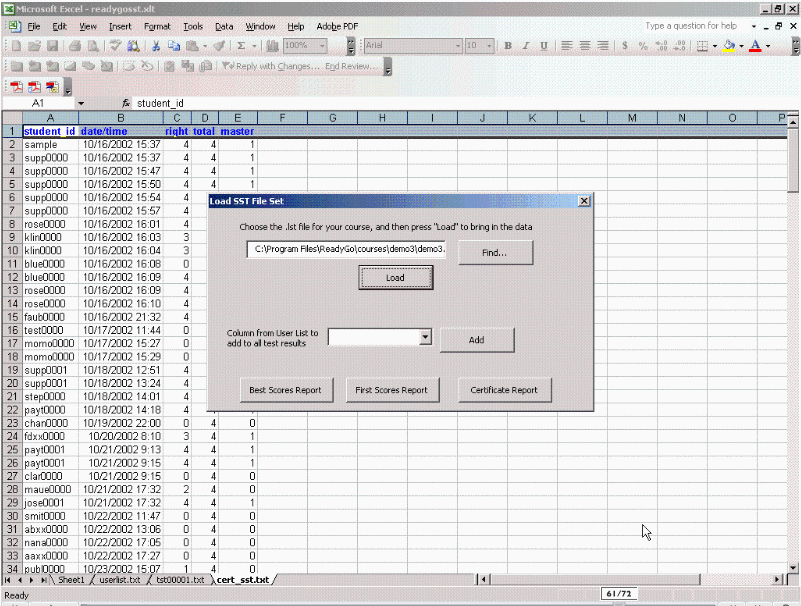Copy the selection using the Copy icon
The width and height of the screenshot is (801, 606).
tap(174, 46)
